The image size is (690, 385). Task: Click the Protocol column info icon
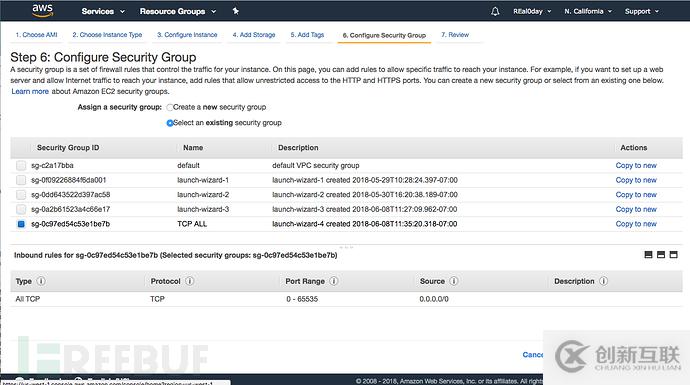tap(190, 281)
